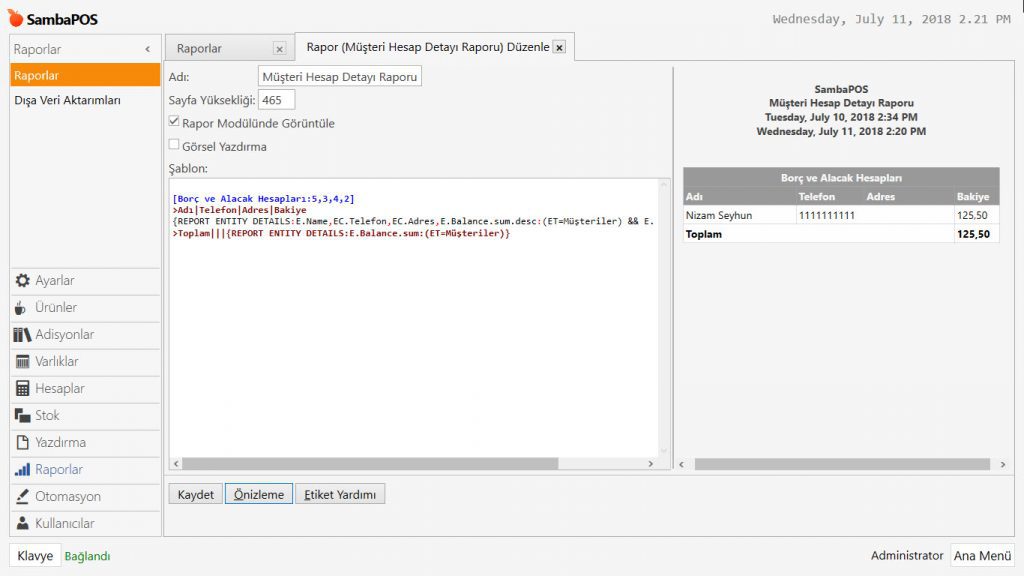1024x576 pixels.
Task: Switch to the Raporlar tab
Action: pos(200,48)
